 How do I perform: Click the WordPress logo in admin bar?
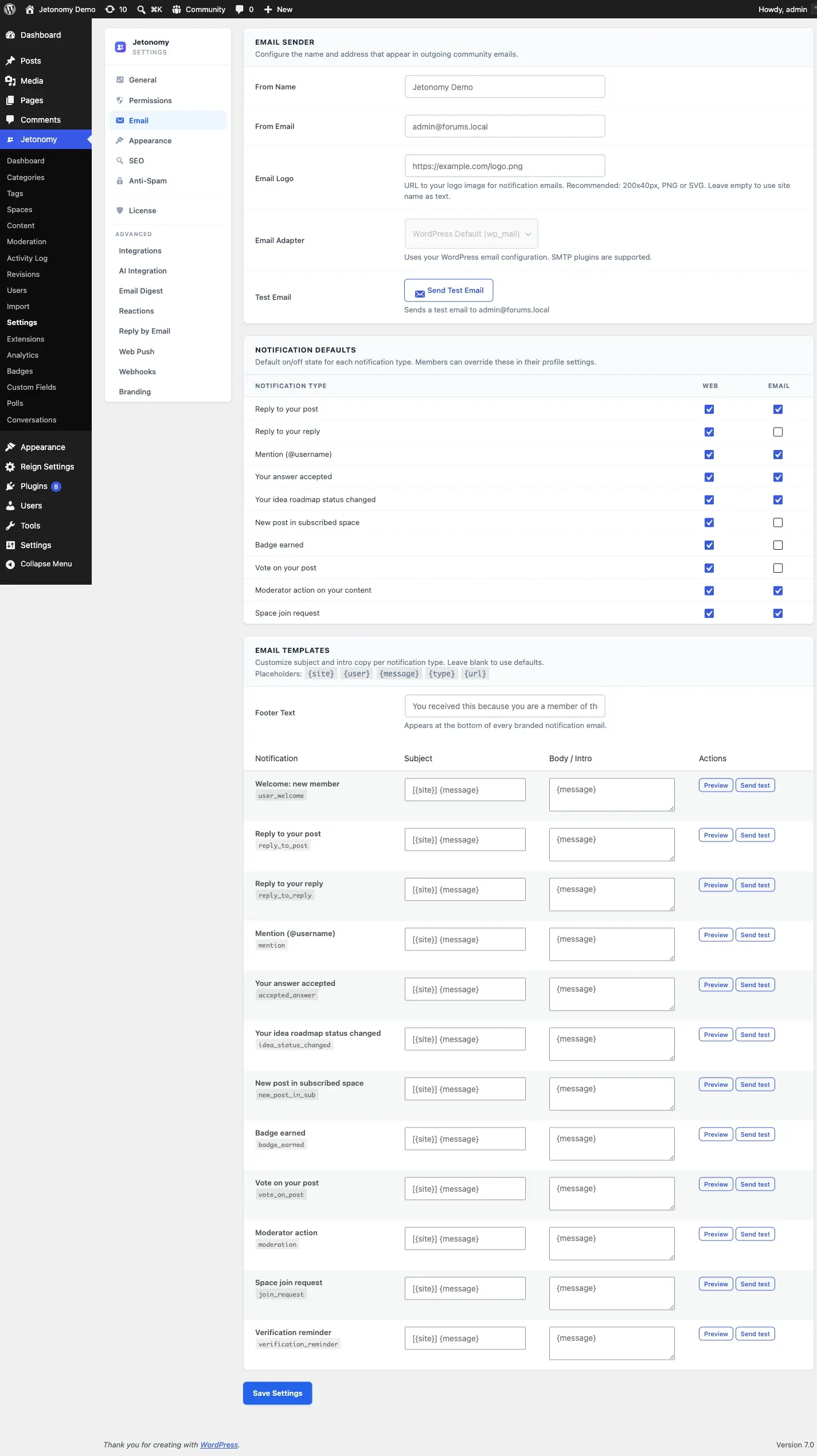click(9, 9)
